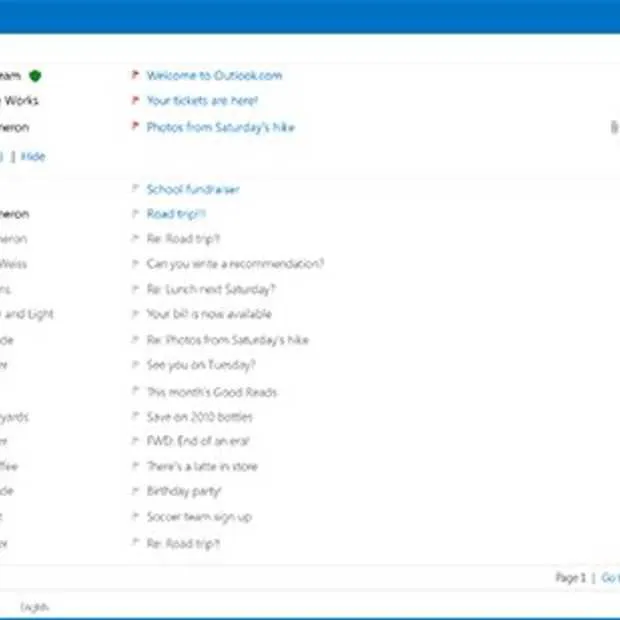Open the Birthday party! email
Viewport: 620px width, 620px height.
184,491
